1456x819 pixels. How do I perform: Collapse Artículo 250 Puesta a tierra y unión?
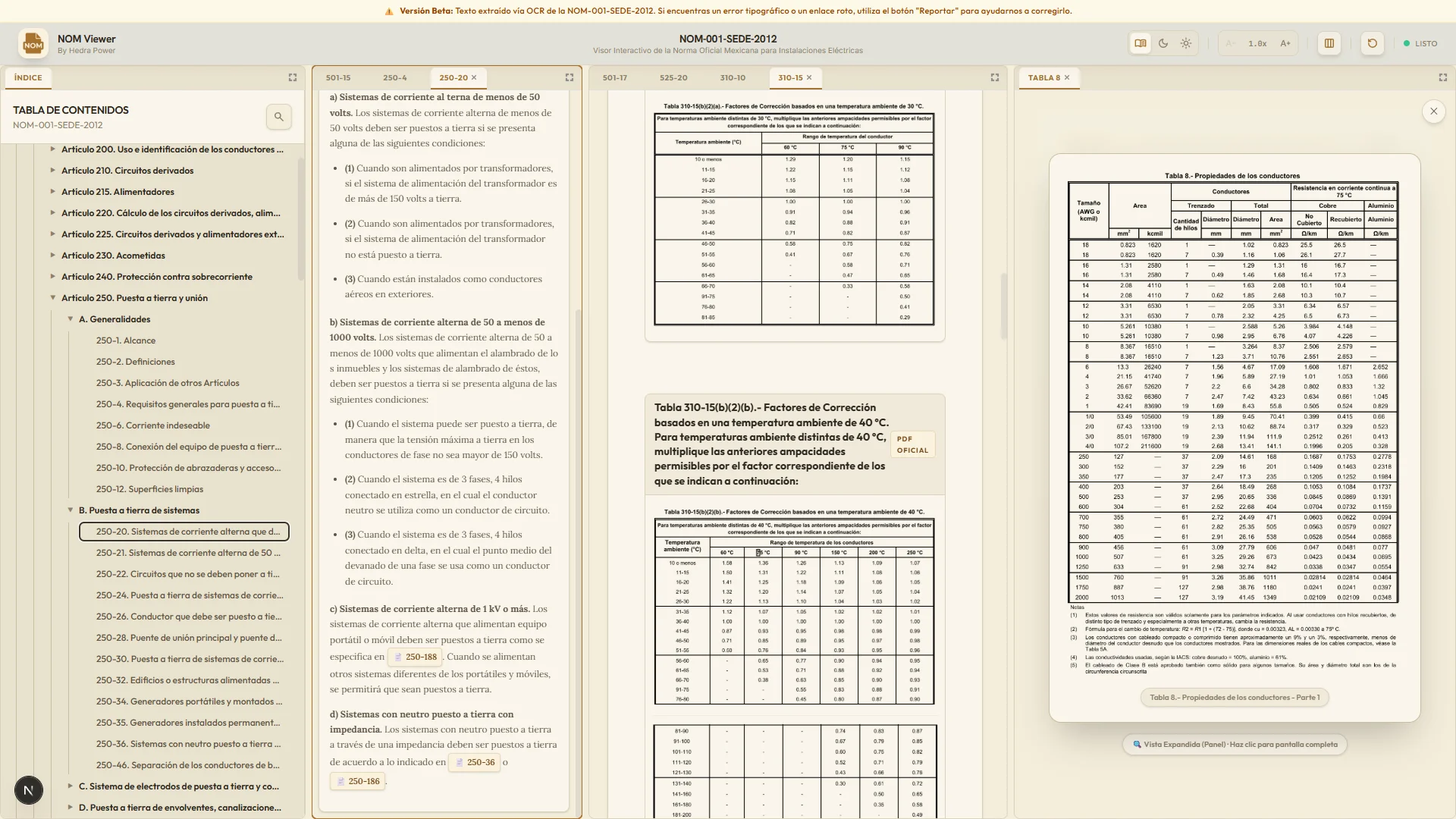click(x=53, y=298)
